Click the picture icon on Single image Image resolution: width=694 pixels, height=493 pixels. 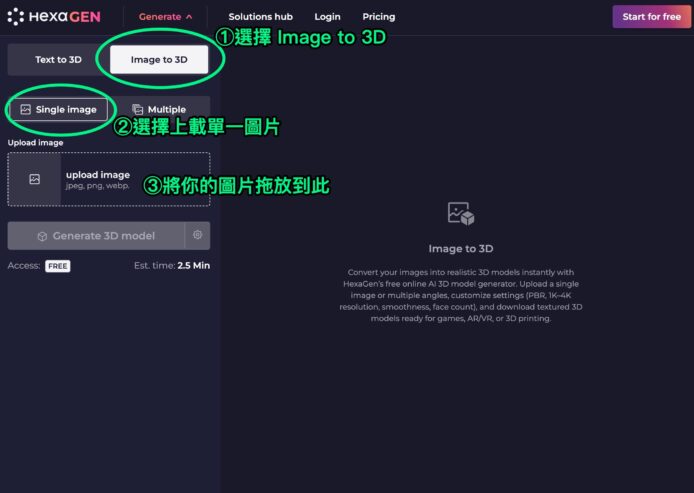coord(26,109)
